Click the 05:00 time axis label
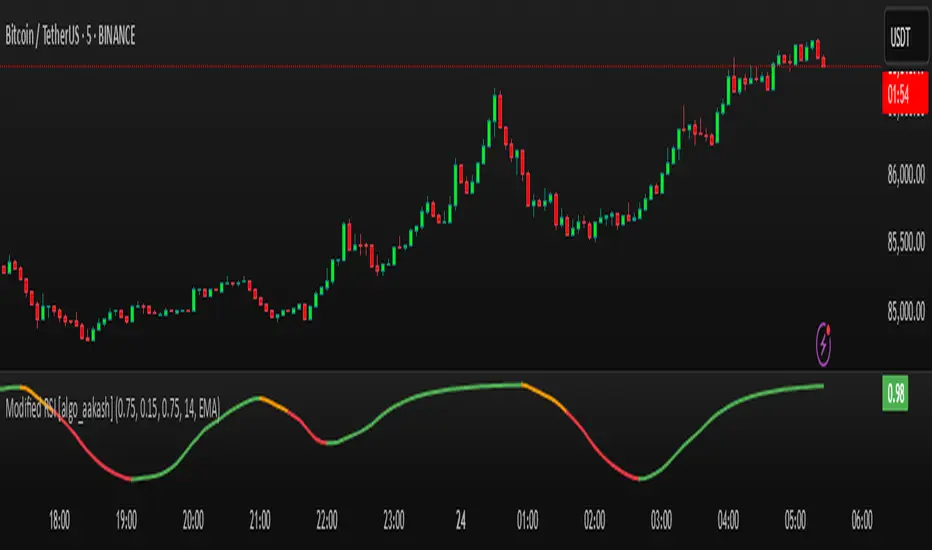 click(795, 520)
